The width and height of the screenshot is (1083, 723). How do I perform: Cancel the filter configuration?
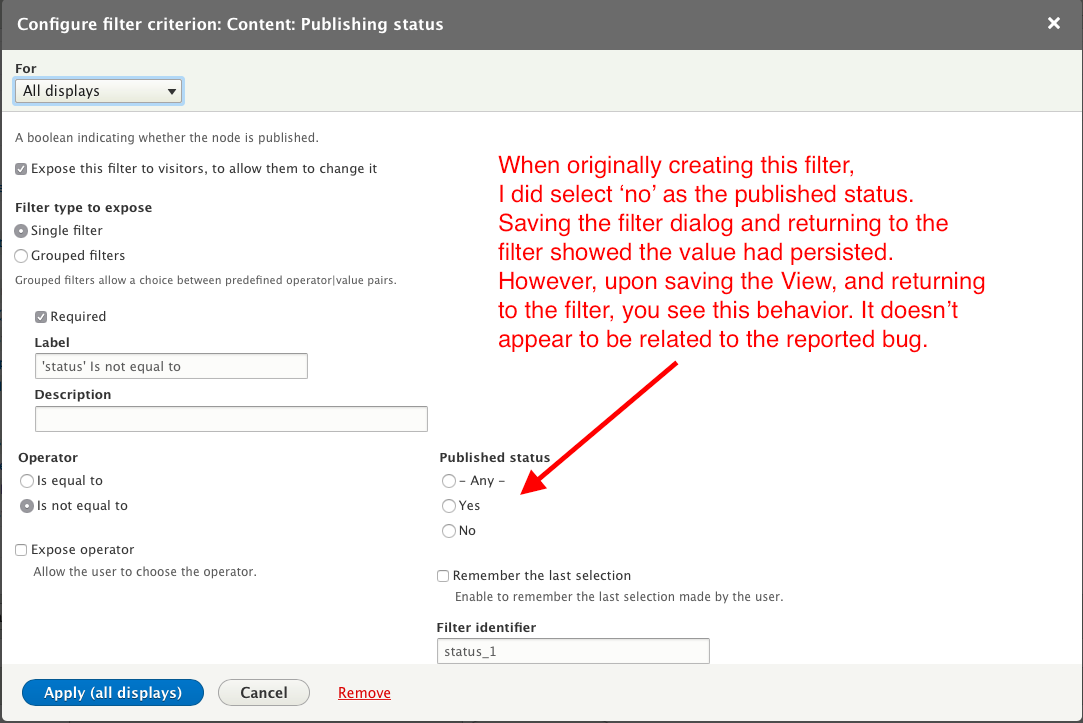(x=264, y=693)
